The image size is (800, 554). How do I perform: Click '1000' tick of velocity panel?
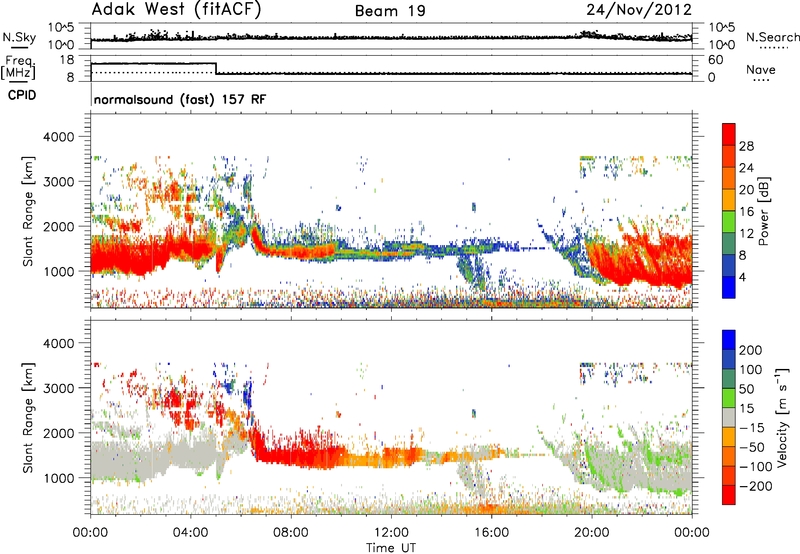(x=58, y=478)
